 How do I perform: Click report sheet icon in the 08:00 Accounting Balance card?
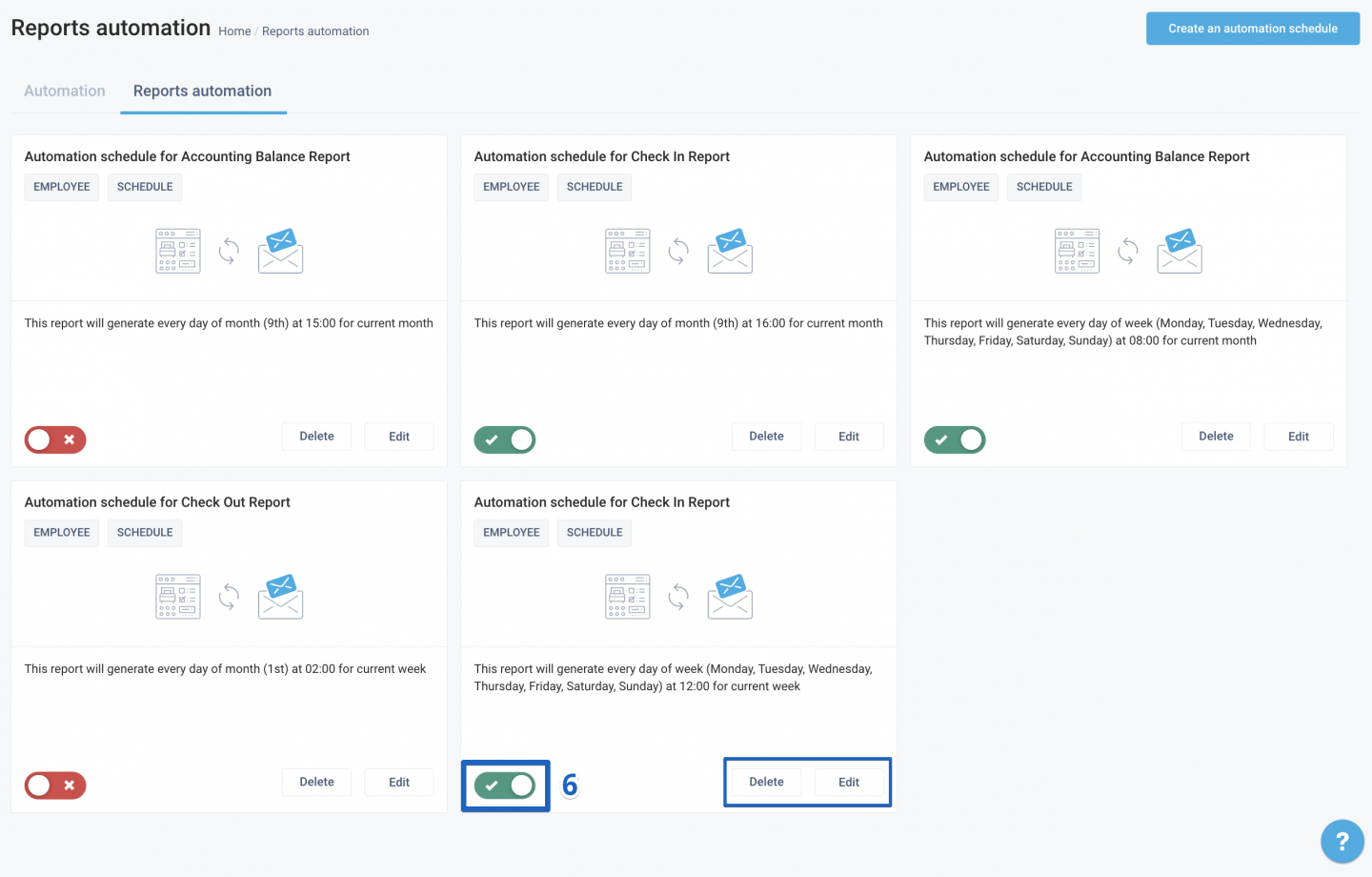(x=1078, y=251)
